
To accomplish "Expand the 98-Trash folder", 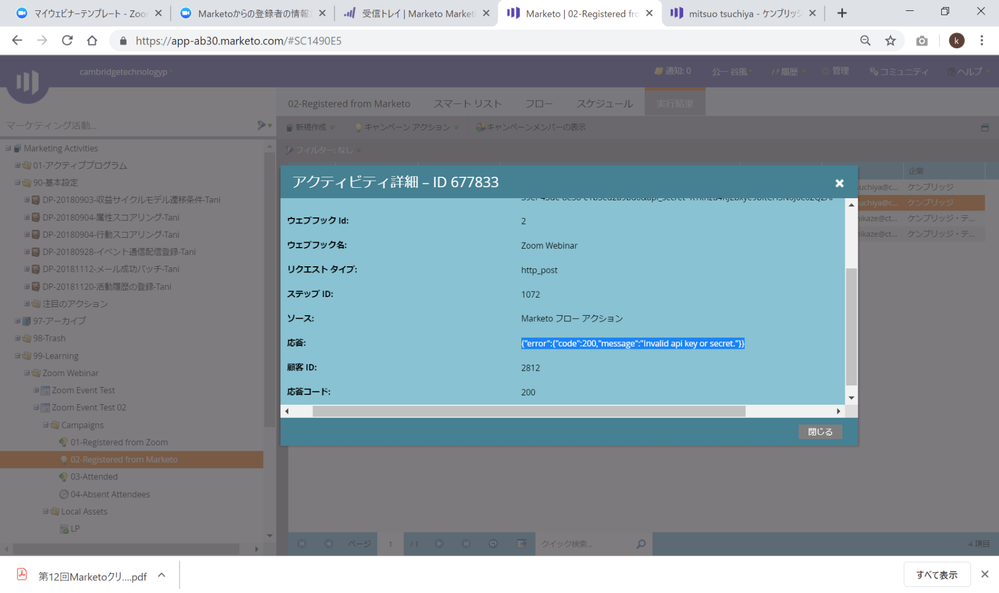I will 17,338.
